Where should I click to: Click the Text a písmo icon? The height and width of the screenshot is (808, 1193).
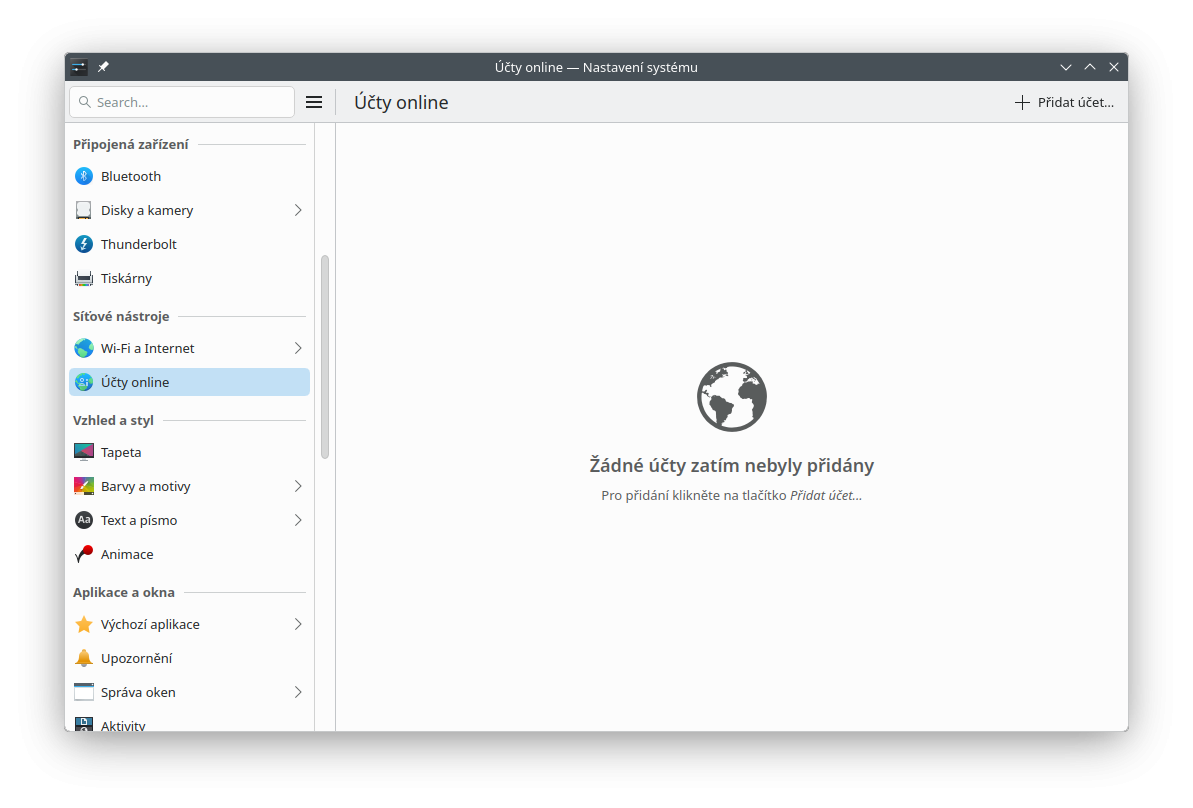tap(84, 520)
